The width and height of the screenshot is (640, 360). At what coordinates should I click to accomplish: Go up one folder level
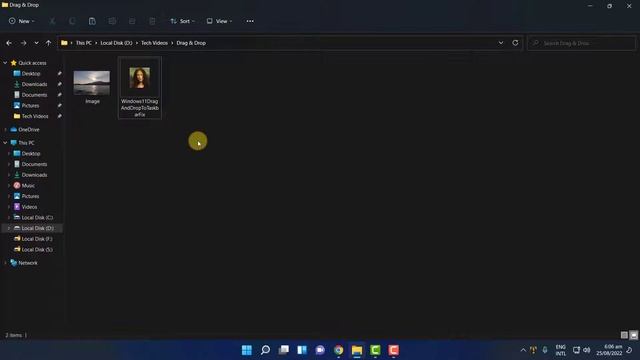pyautogui.click(x=48, y=43)
